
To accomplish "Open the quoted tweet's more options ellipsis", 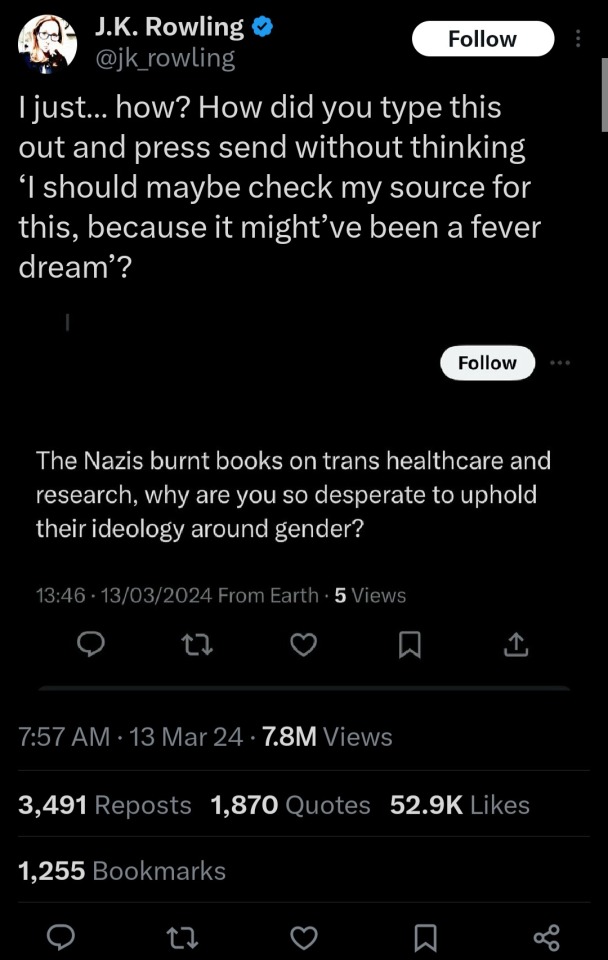I will click(559, 363).
